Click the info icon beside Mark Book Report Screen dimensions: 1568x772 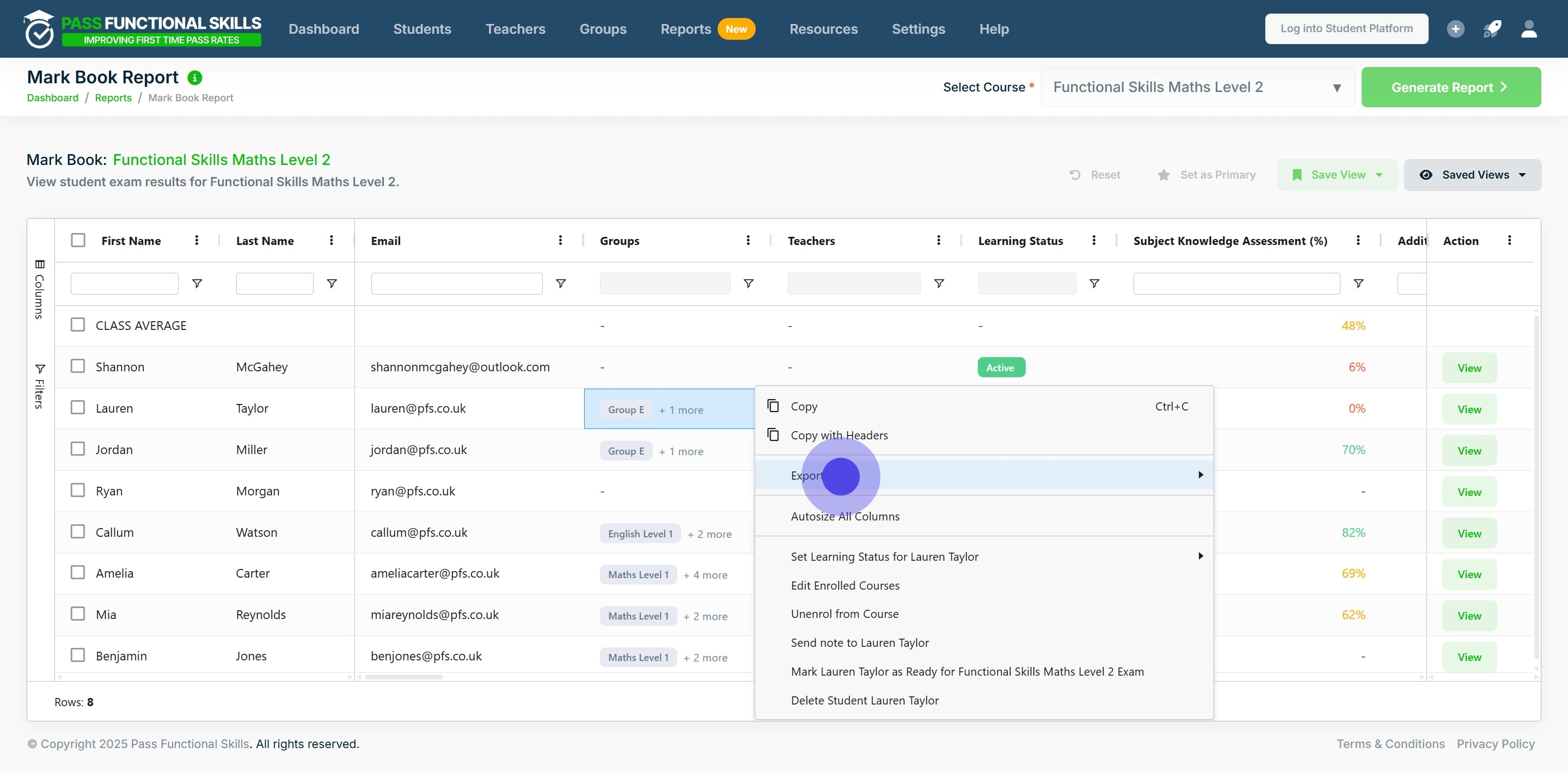point(195,77)
